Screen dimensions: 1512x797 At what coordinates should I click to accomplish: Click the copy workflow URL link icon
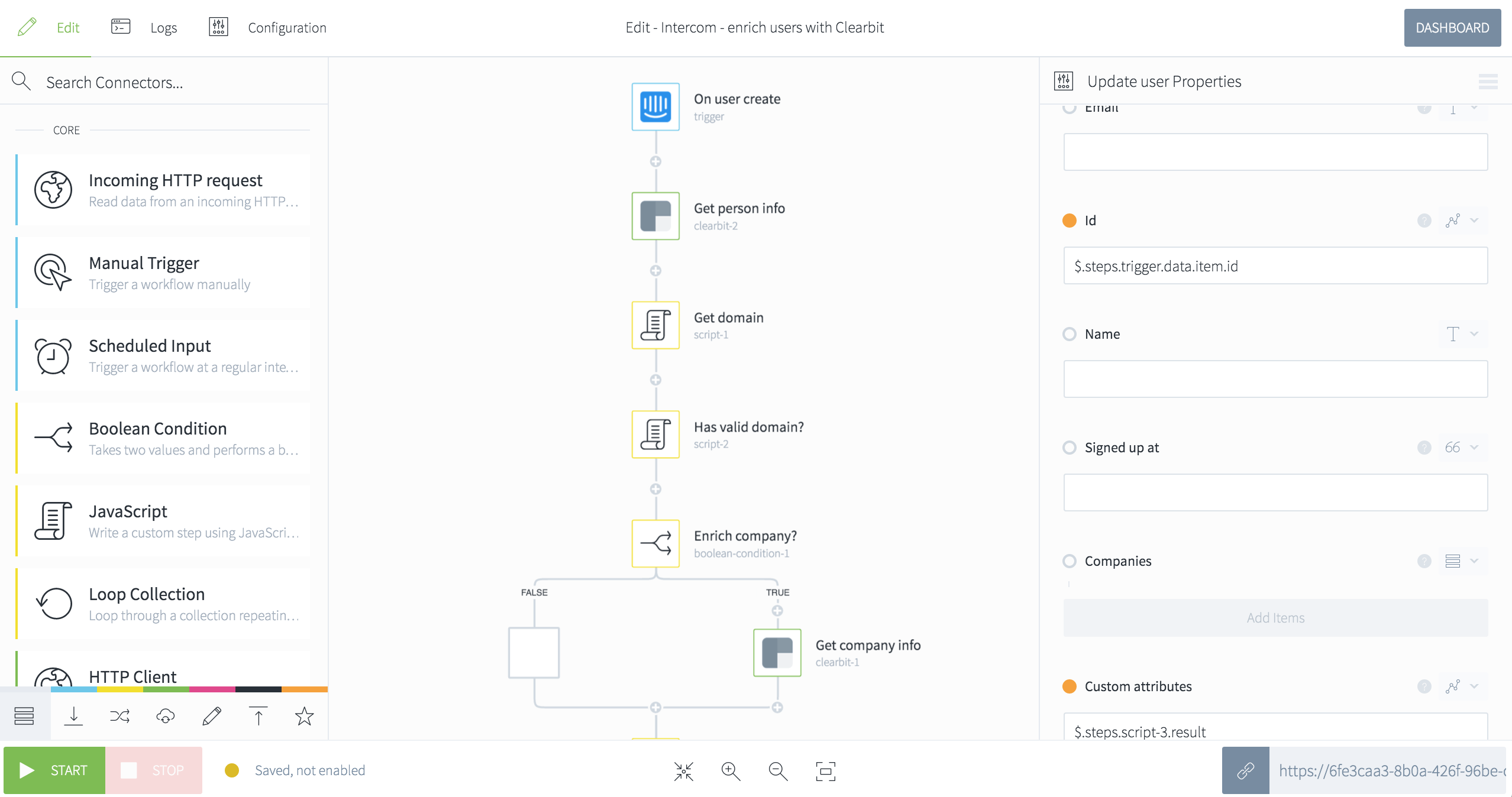1245,770
